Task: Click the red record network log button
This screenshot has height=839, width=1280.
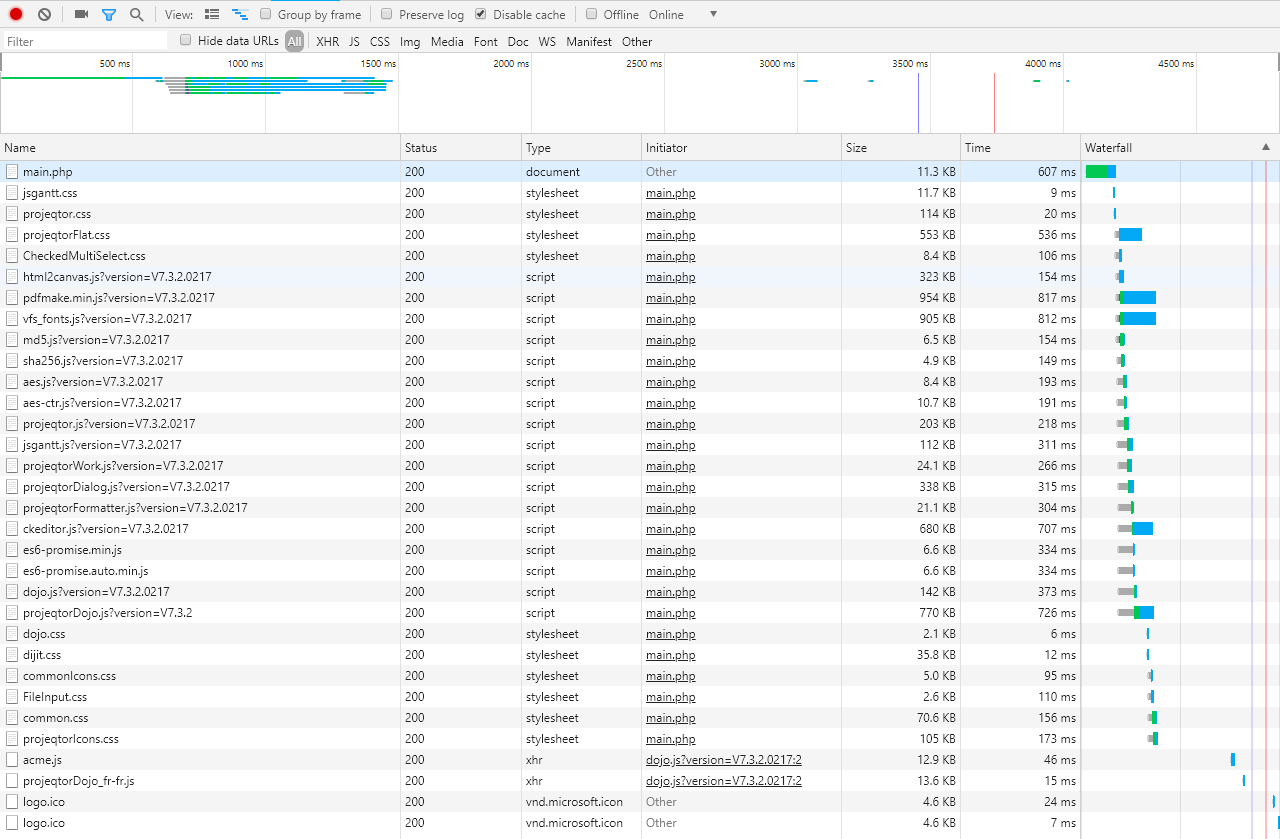Action: pos(16,15)
